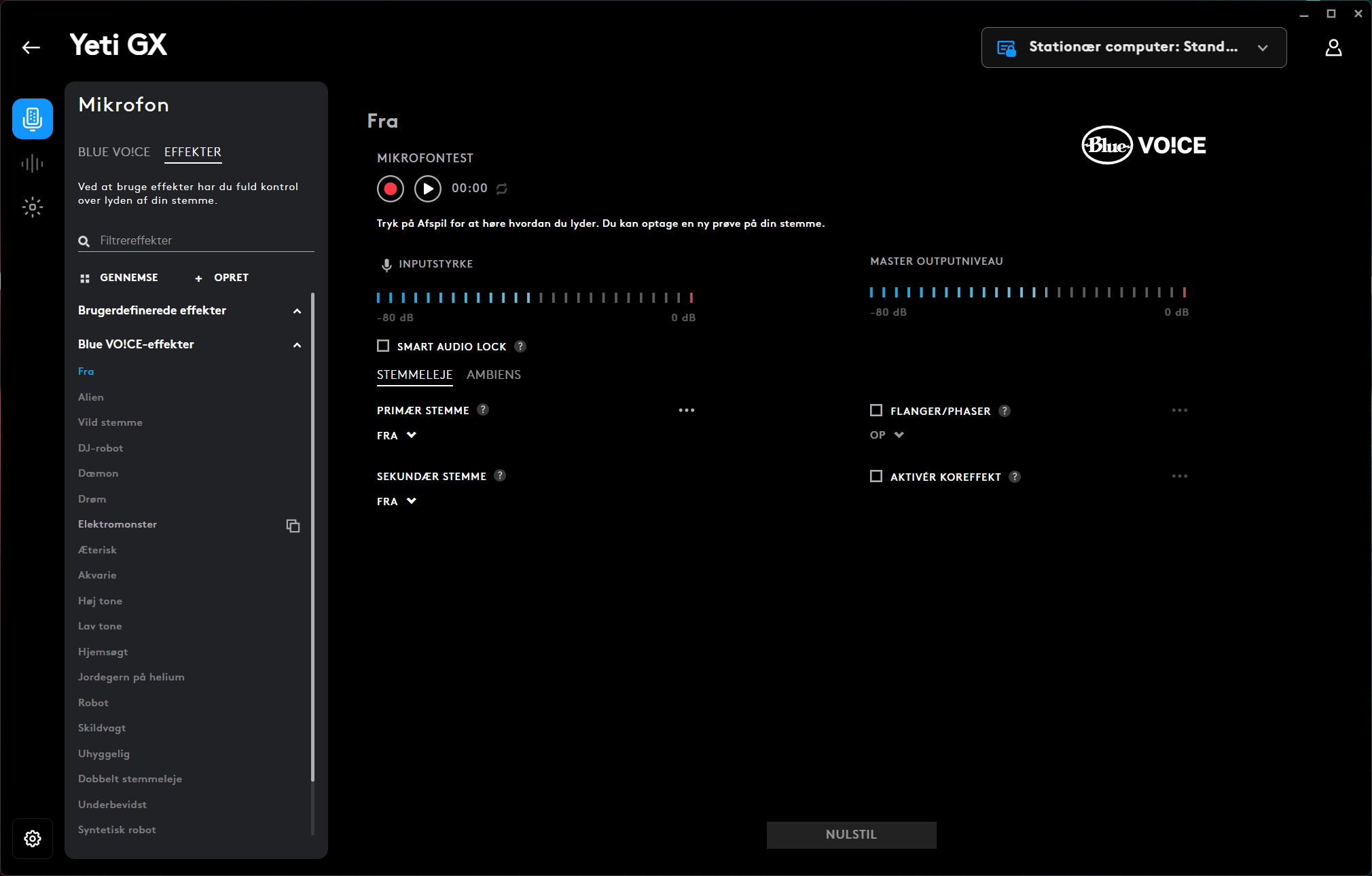
Task: Select the Drøm effect
Action: point(92,499)
